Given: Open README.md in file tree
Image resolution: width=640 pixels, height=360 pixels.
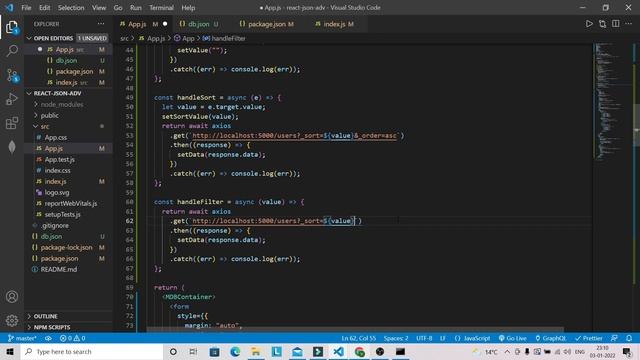Looking at the screenshot, I should pos(59,270).
